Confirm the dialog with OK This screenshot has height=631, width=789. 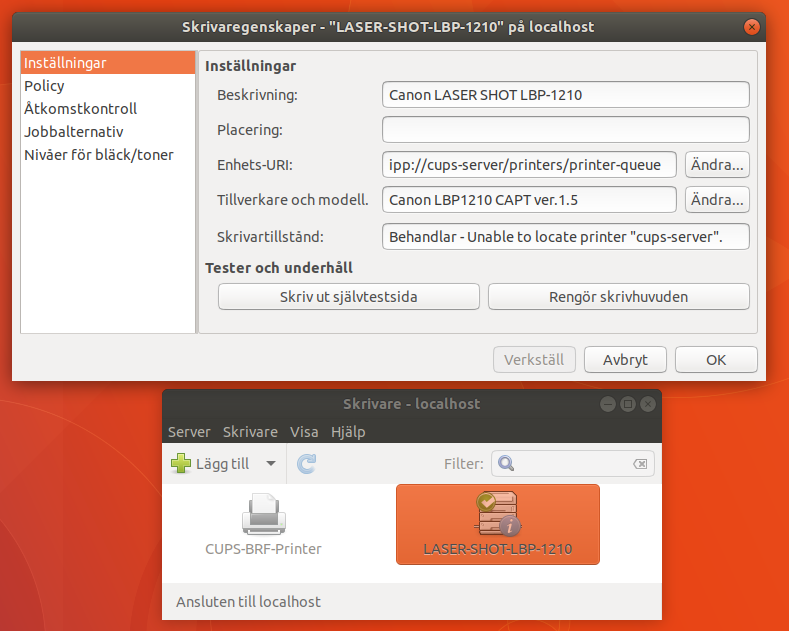(716, 360)
